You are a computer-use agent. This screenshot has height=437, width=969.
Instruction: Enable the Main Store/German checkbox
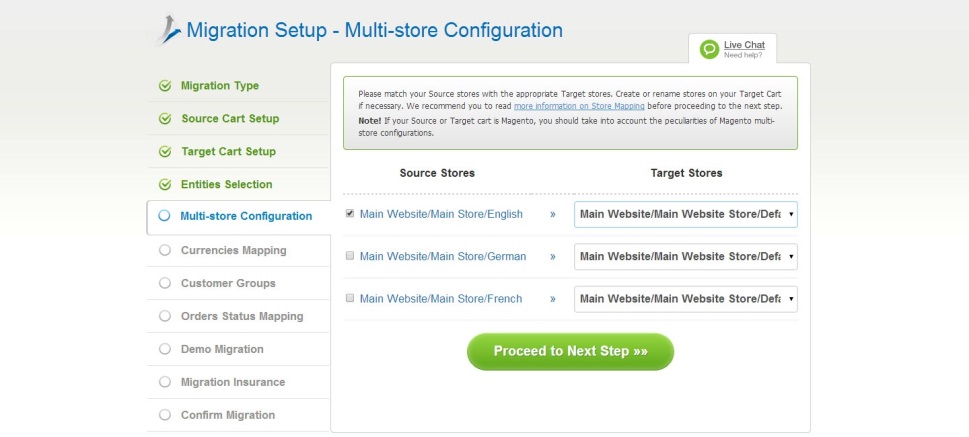(350, 256)
